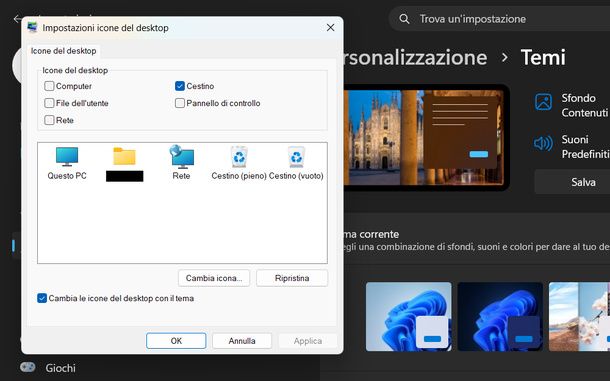The image size is (610, 381).
Task: Enable the Pannello di controllo checkbox
Action: pos(180,103)
